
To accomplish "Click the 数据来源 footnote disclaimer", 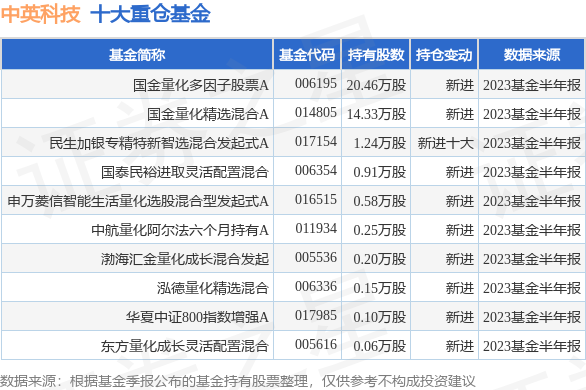I will (238, 381).
